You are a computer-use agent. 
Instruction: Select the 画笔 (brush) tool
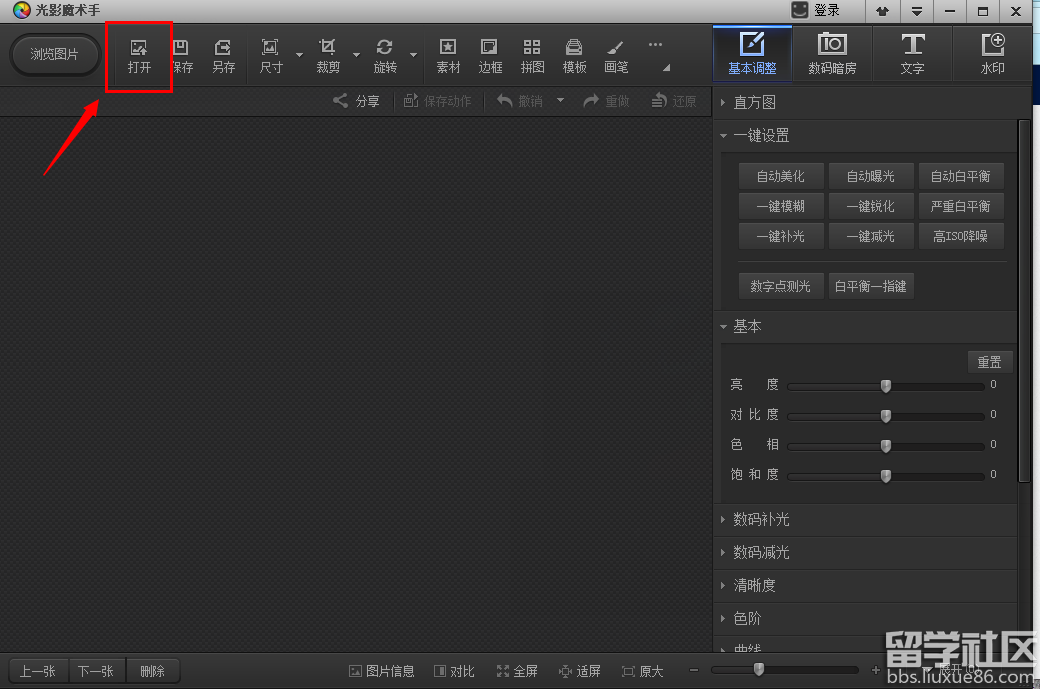click(616, 57)
